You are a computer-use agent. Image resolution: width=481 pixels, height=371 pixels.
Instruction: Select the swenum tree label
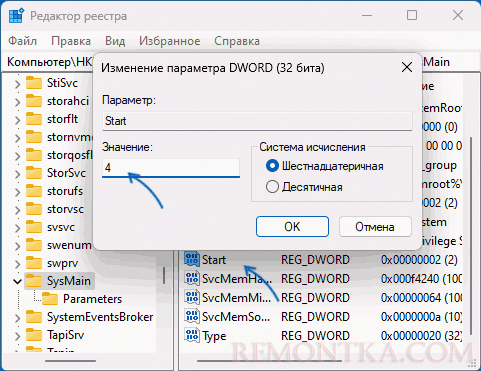(69, 245)
